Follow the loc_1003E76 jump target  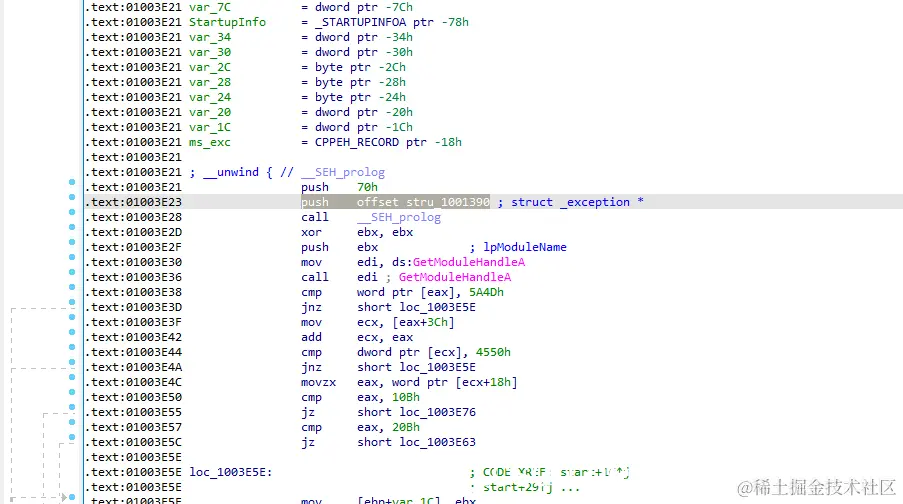[x=438, y=412]
